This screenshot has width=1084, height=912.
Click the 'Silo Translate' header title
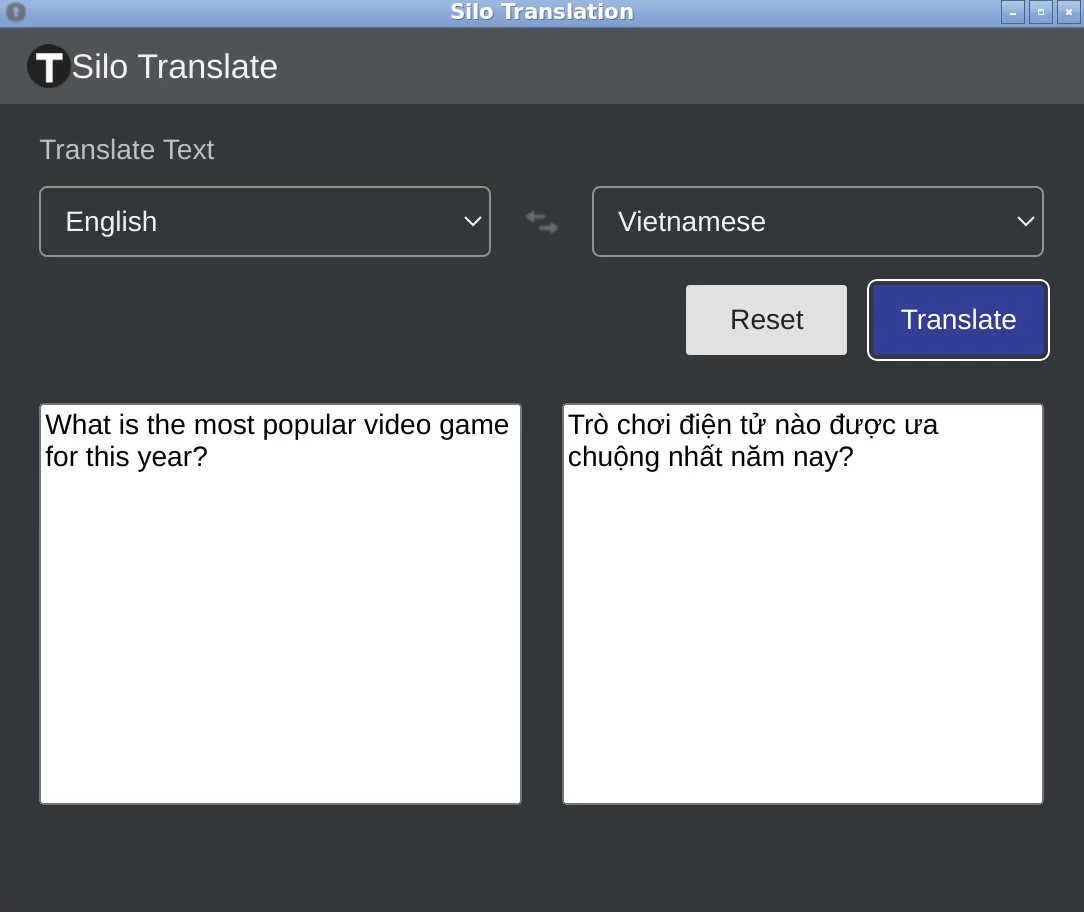tap(174, 67)
